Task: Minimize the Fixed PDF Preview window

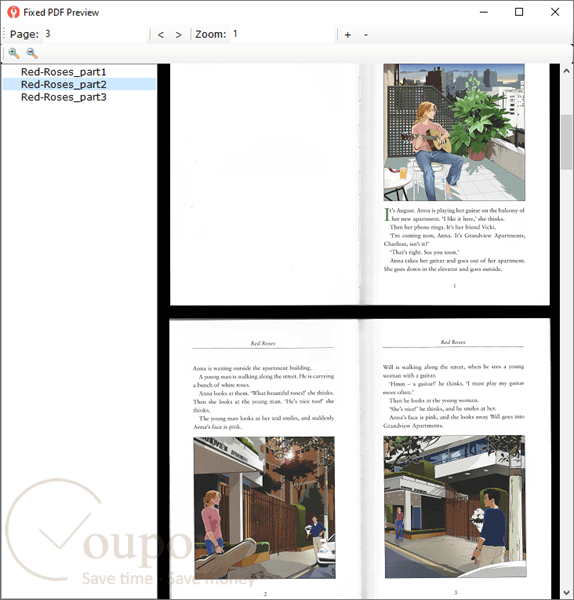Action: [x=484, y=12]
